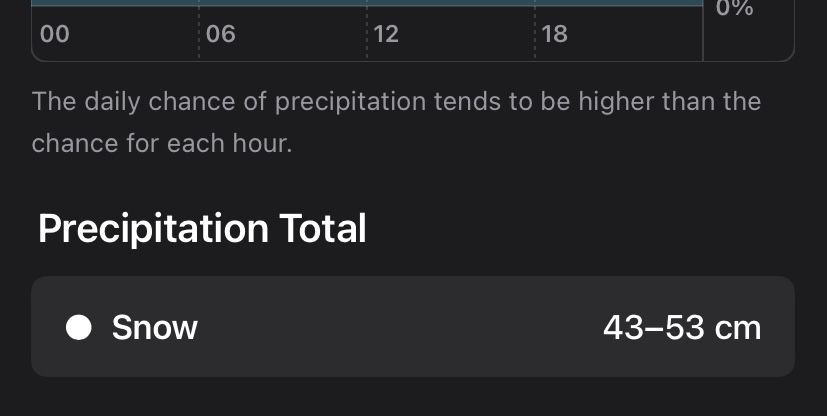Select the 12 hour label on chart
The width and height of the screenshot is (827, 416).
385,34
